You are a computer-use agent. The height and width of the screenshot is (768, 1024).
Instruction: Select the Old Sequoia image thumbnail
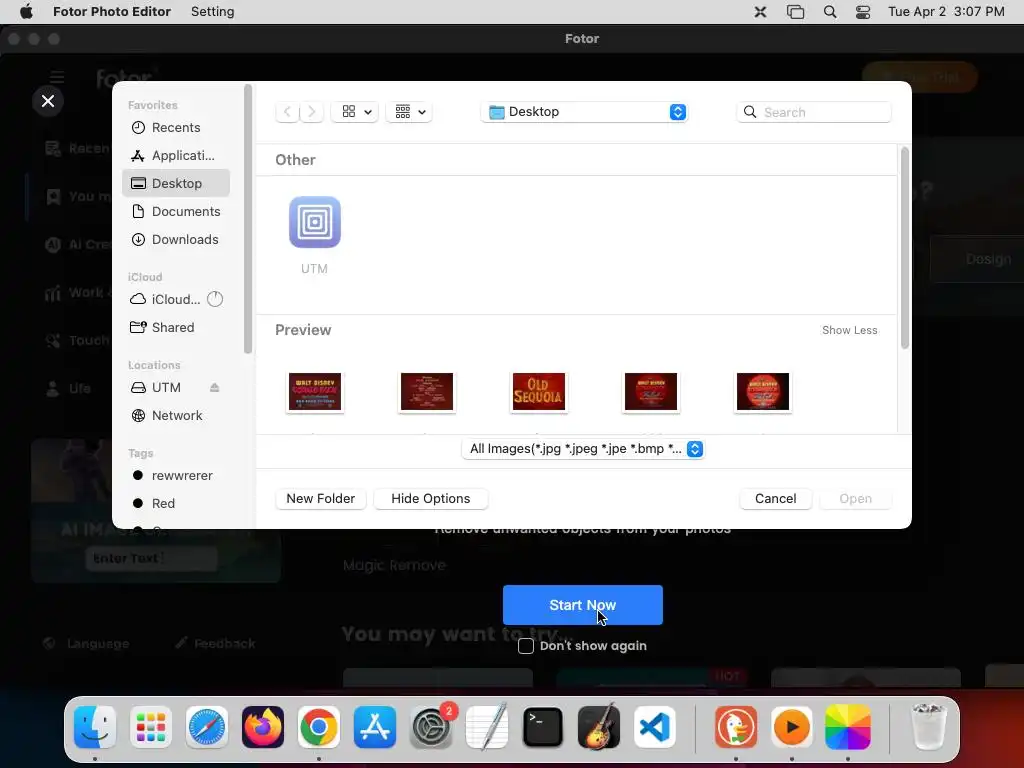click(x=539, y=392)
